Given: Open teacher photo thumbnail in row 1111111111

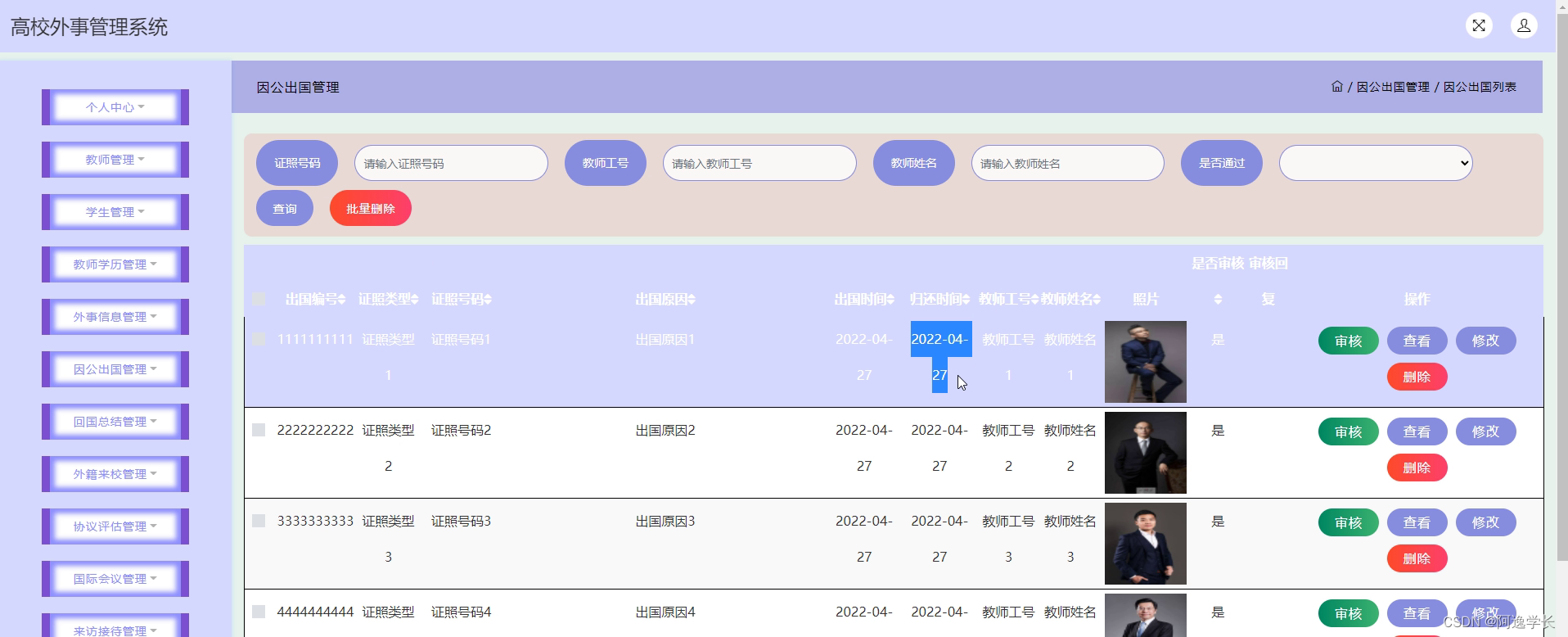Looking at the screenshot, I should 1145,362.
